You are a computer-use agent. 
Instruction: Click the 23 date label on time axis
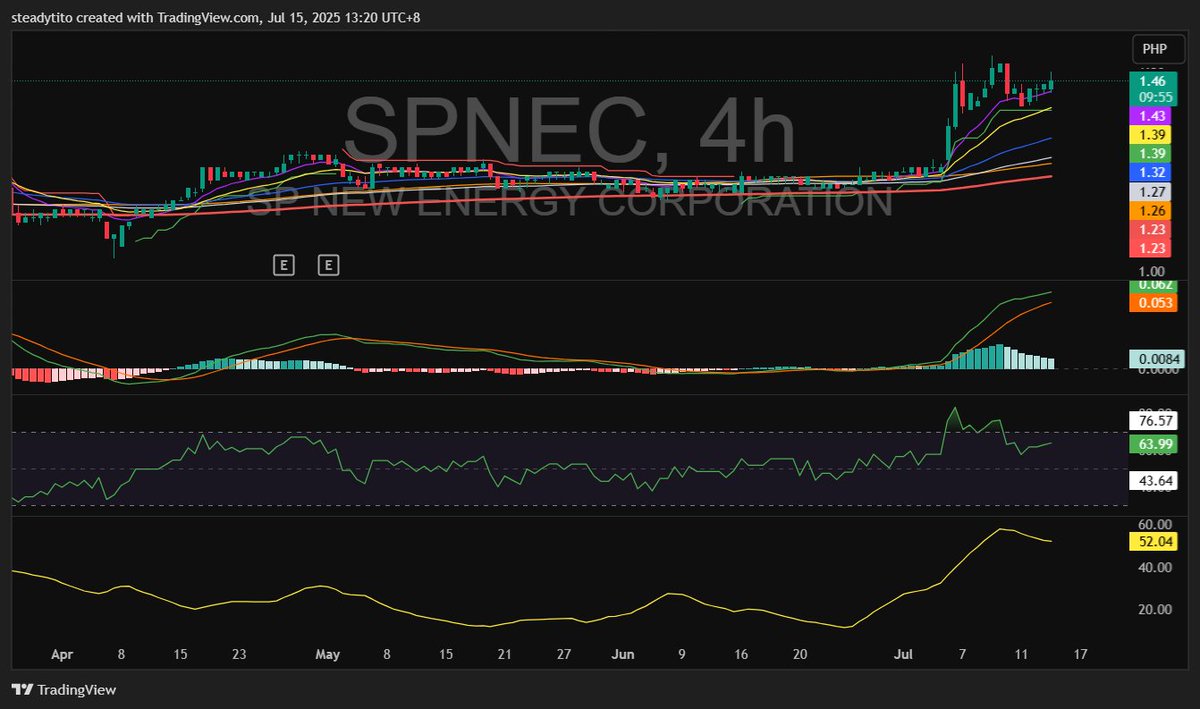(238, 655)
